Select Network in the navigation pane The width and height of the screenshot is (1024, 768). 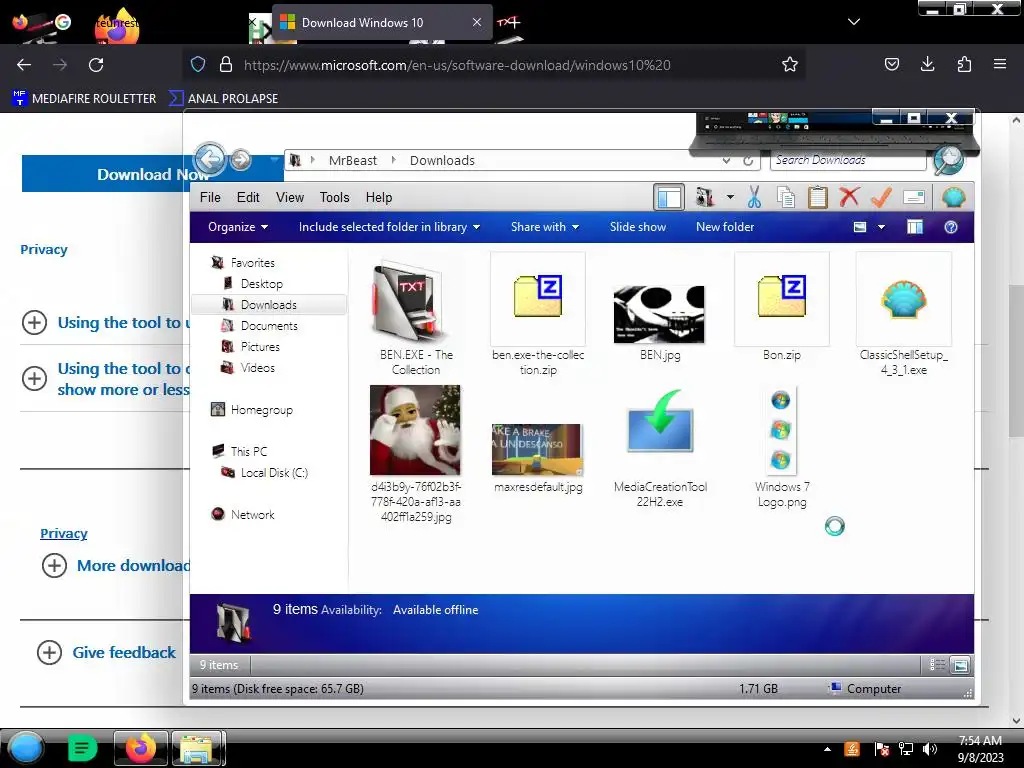(x=252, y=515)
